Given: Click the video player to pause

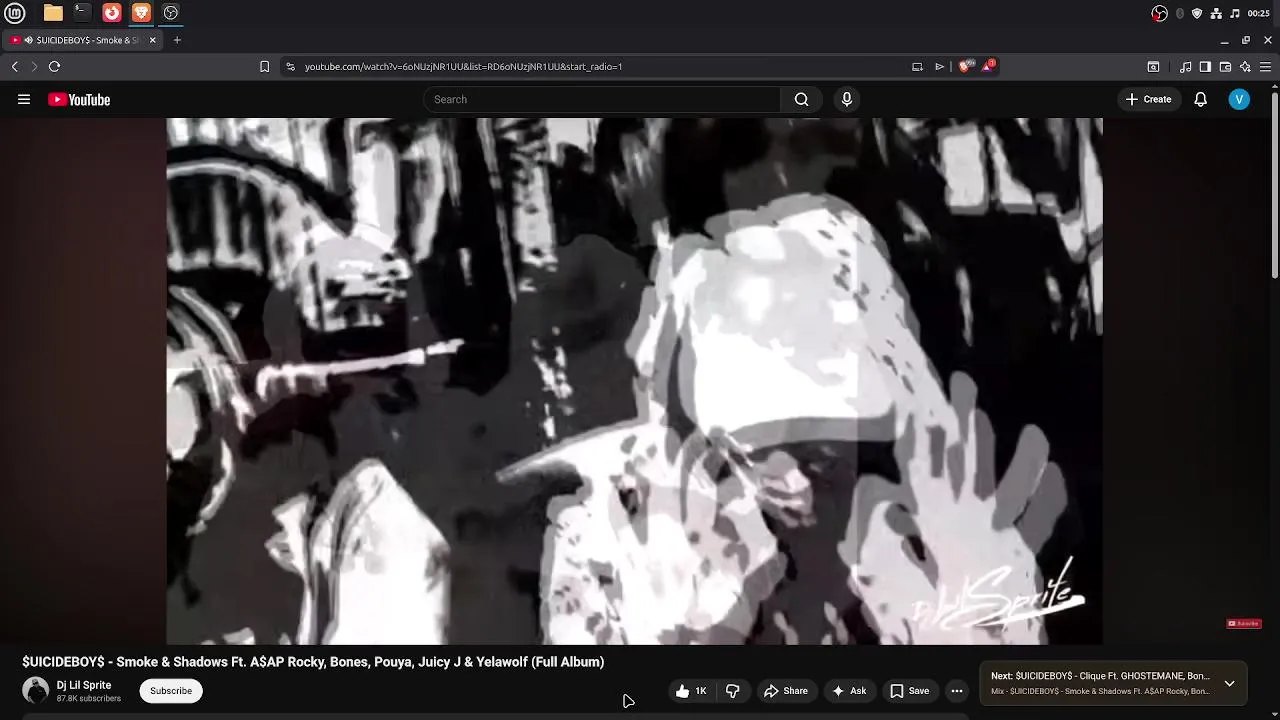Looking at the screenshot, I should click(x=634, y=381).
